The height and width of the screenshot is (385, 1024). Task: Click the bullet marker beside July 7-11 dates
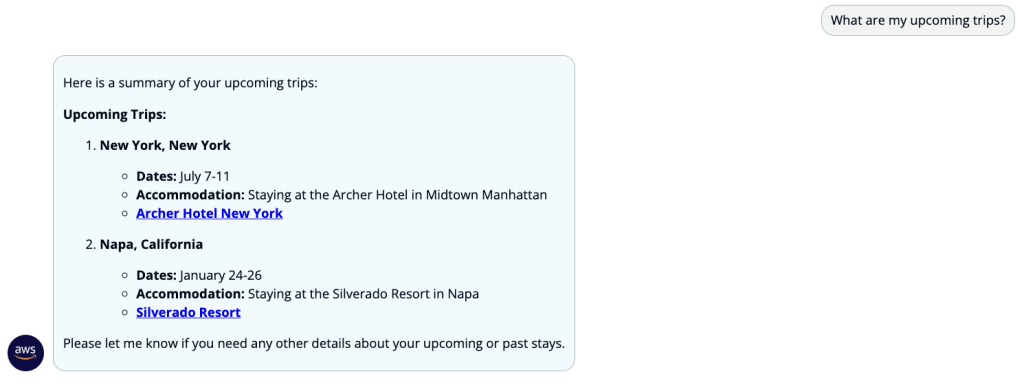coord(125,177)
